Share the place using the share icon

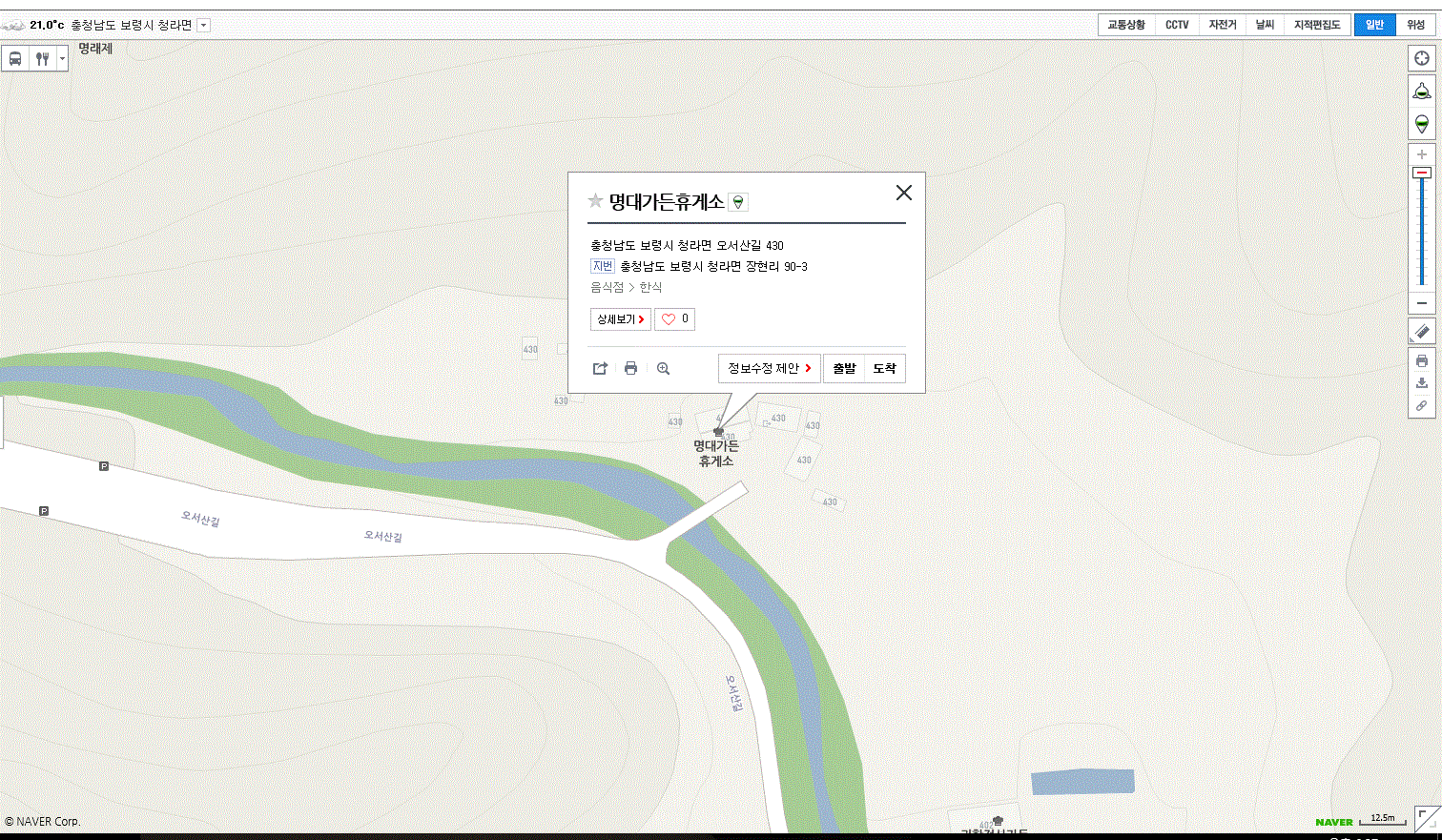[x=600, y=368]
